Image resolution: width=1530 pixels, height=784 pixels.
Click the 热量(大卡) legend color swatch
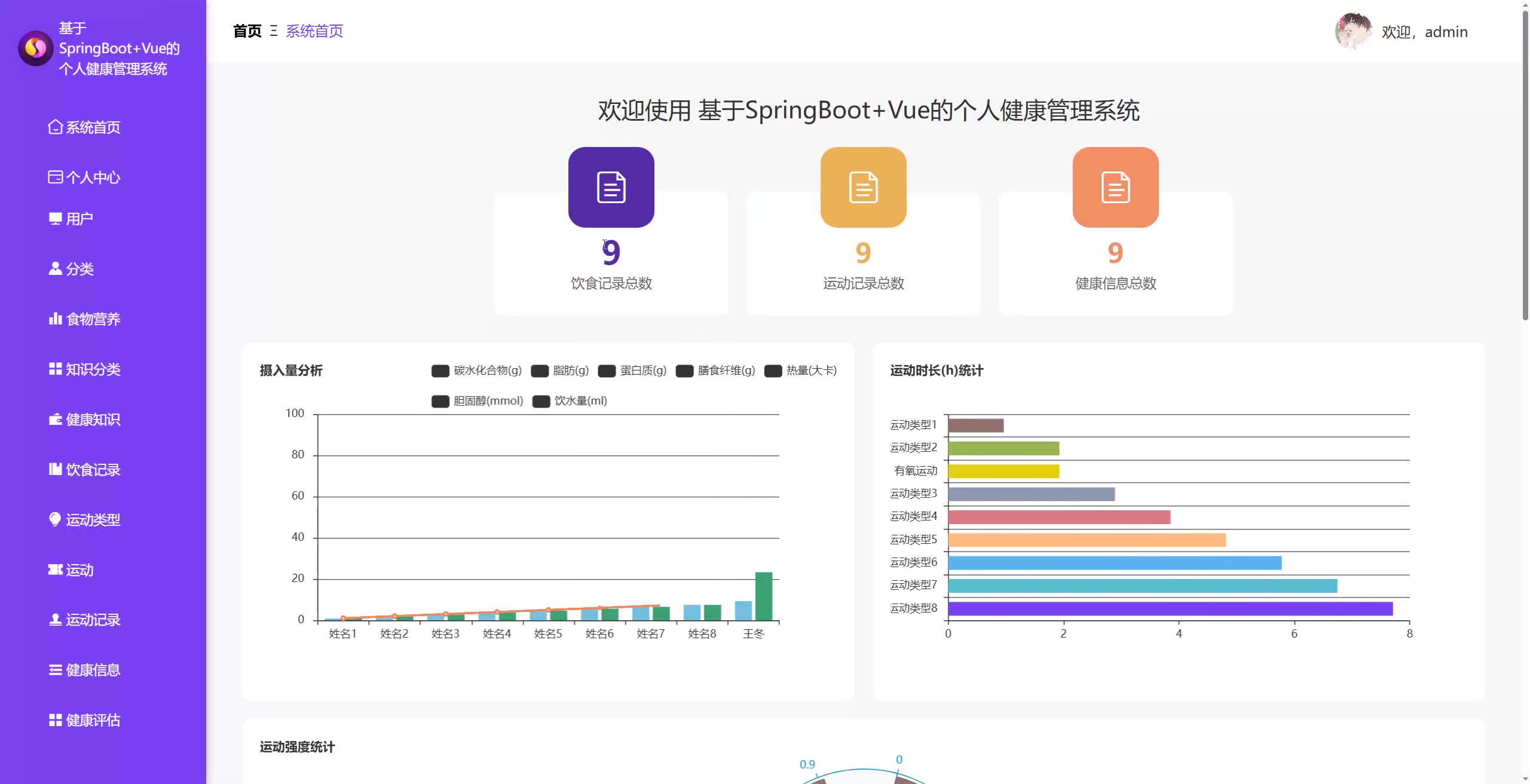click(x=773, y=371)
